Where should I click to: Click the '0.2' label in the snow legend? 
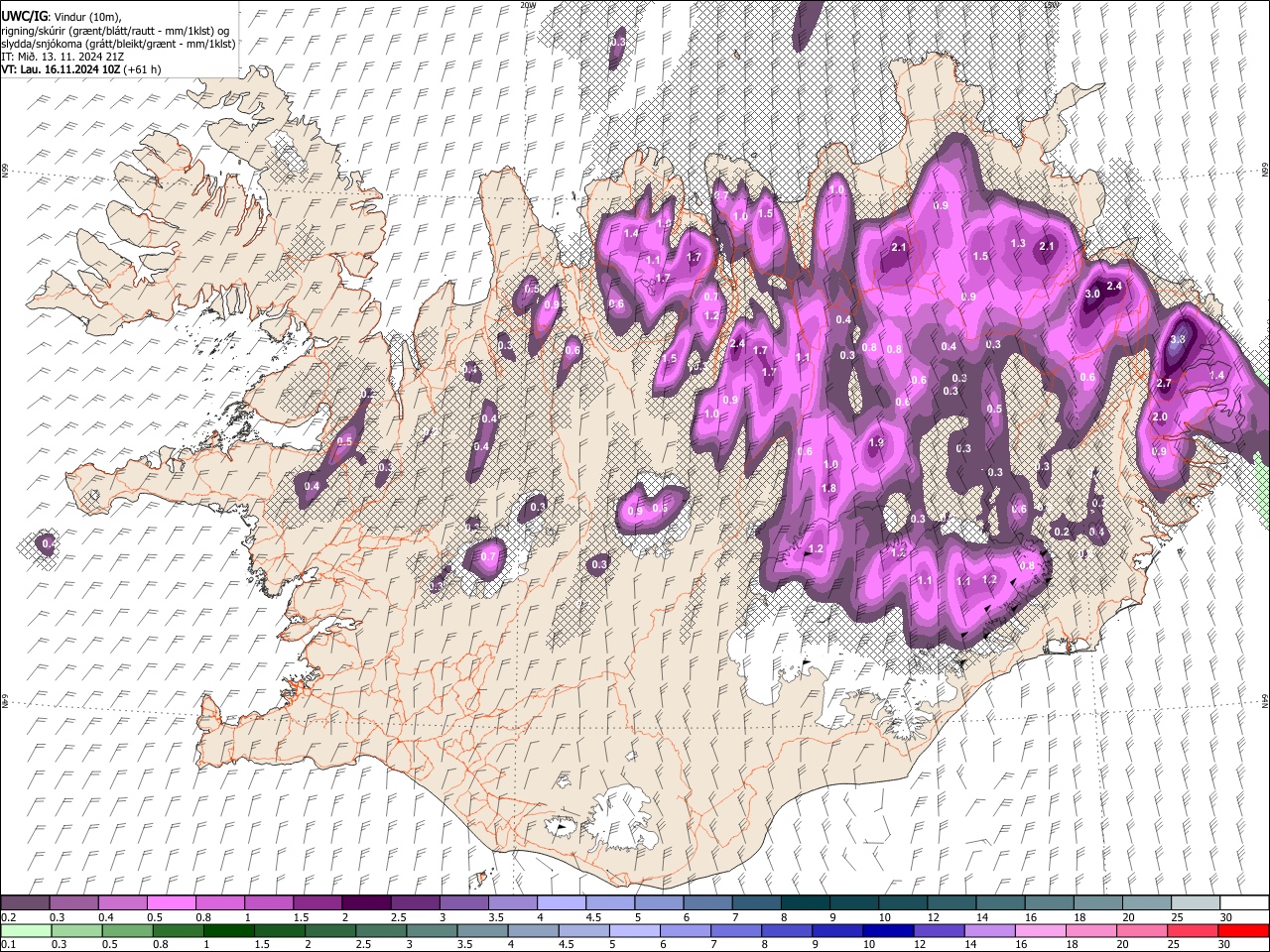[8, 917]
